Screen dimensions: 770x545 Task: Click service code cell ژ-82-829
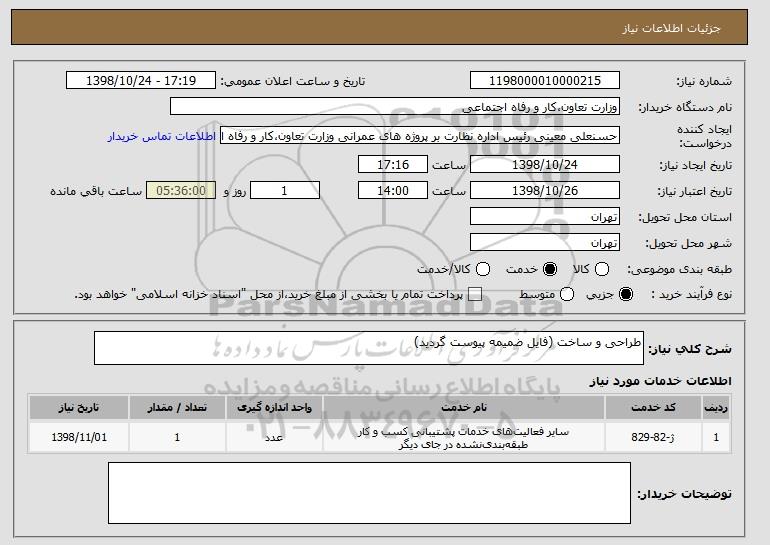[x=653, y=437]
